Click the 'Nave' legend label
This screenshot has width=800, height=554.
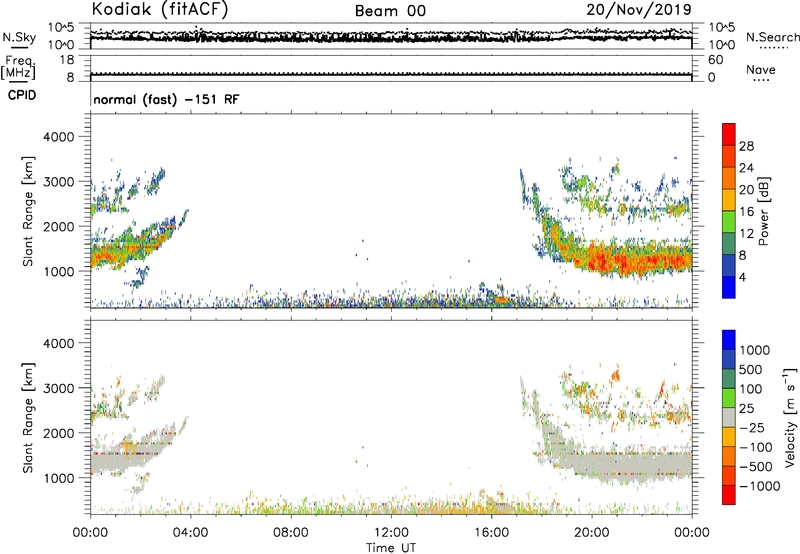[761, 69]
